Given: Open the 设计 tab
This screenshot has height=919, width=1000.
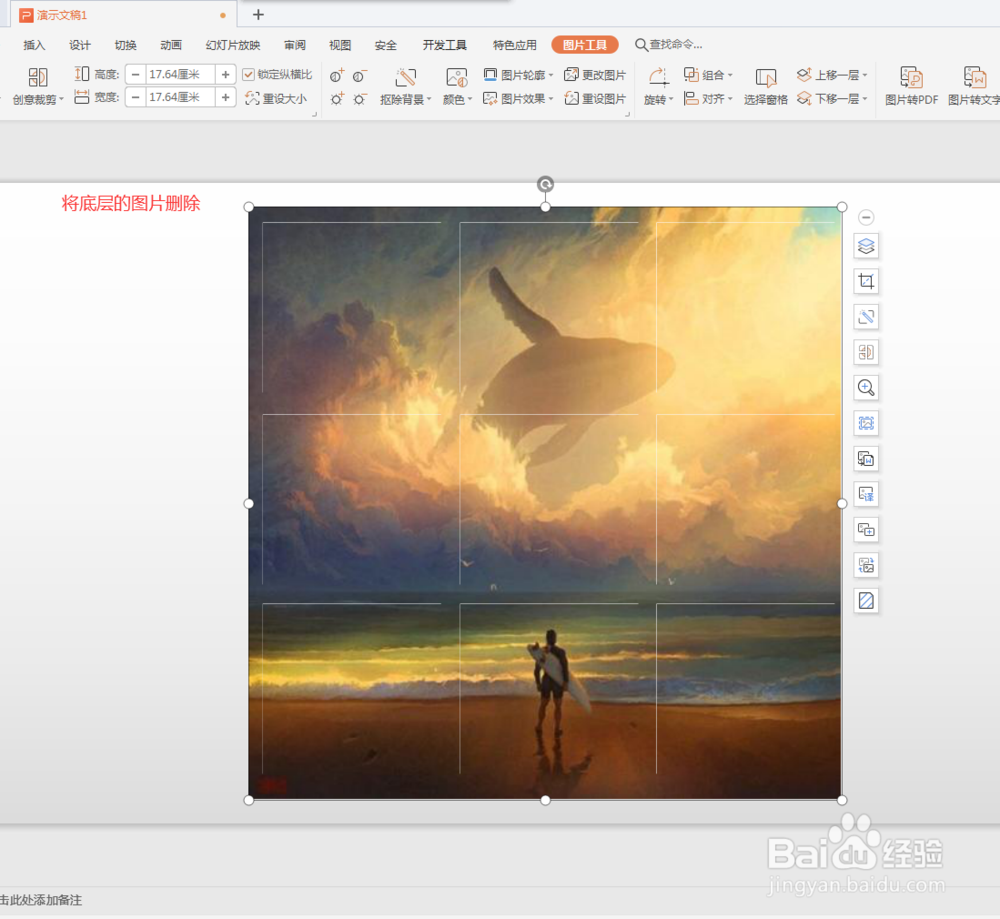Looking at the screenshot, I should (x=80, y=45).
